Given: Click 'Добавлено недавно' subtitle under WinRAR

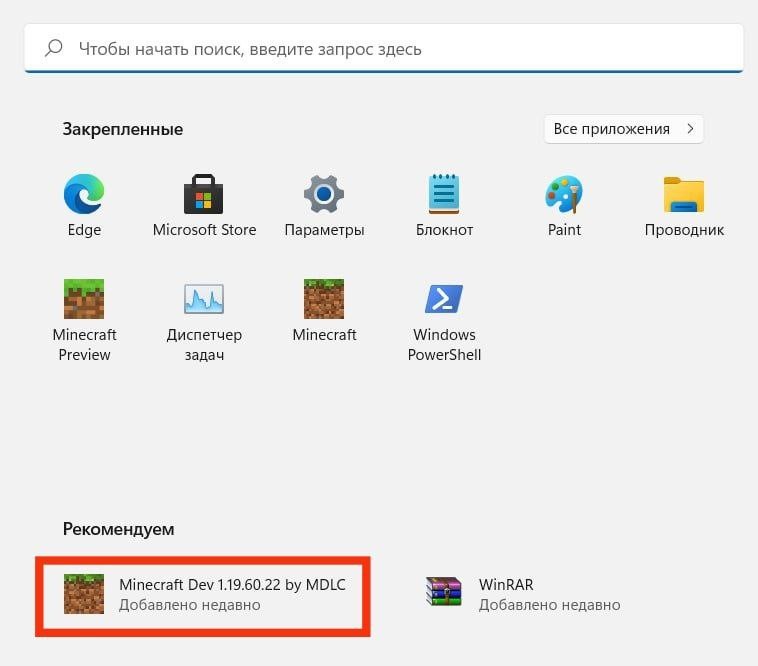Looking at the screenshot, I should [549, 605].
